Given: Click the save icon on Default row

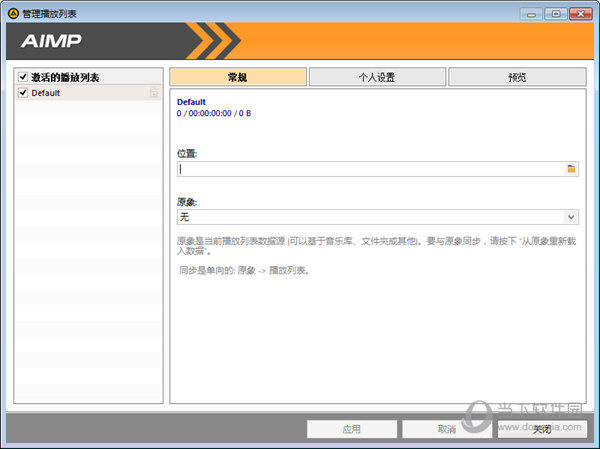Looking at the screenshot, I should (x=153, y=93).
